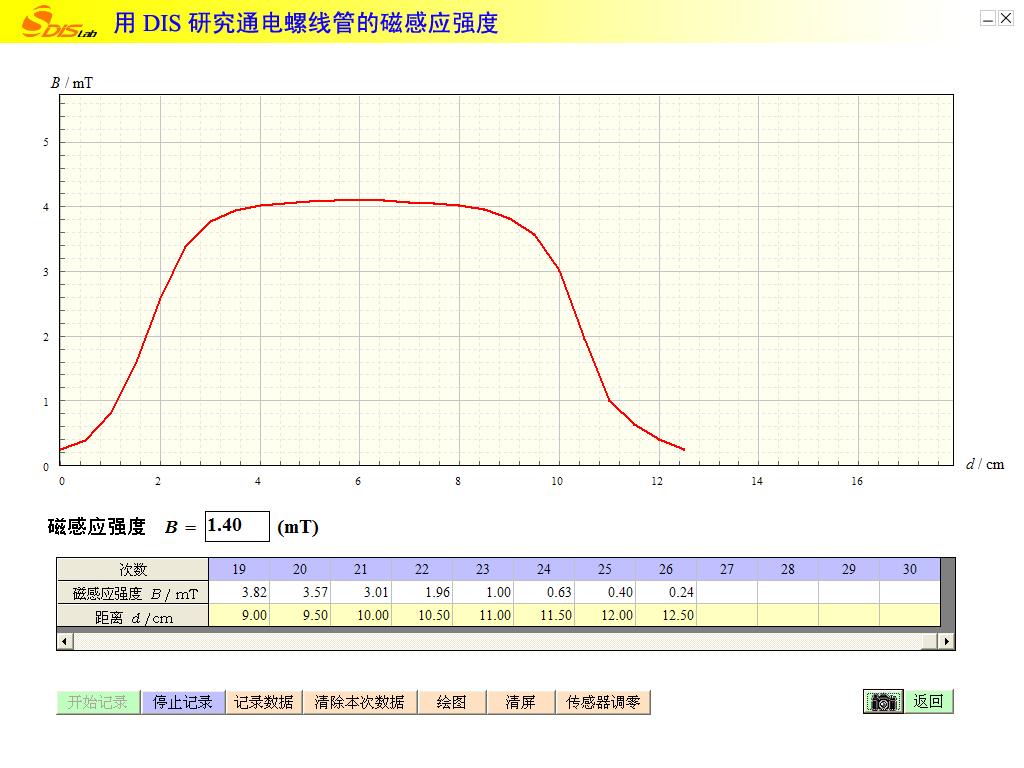Image resolution: width=1024 pixels, height=768 pixels.
Task: Click empty cell under column 27
Action: (727, 593)
